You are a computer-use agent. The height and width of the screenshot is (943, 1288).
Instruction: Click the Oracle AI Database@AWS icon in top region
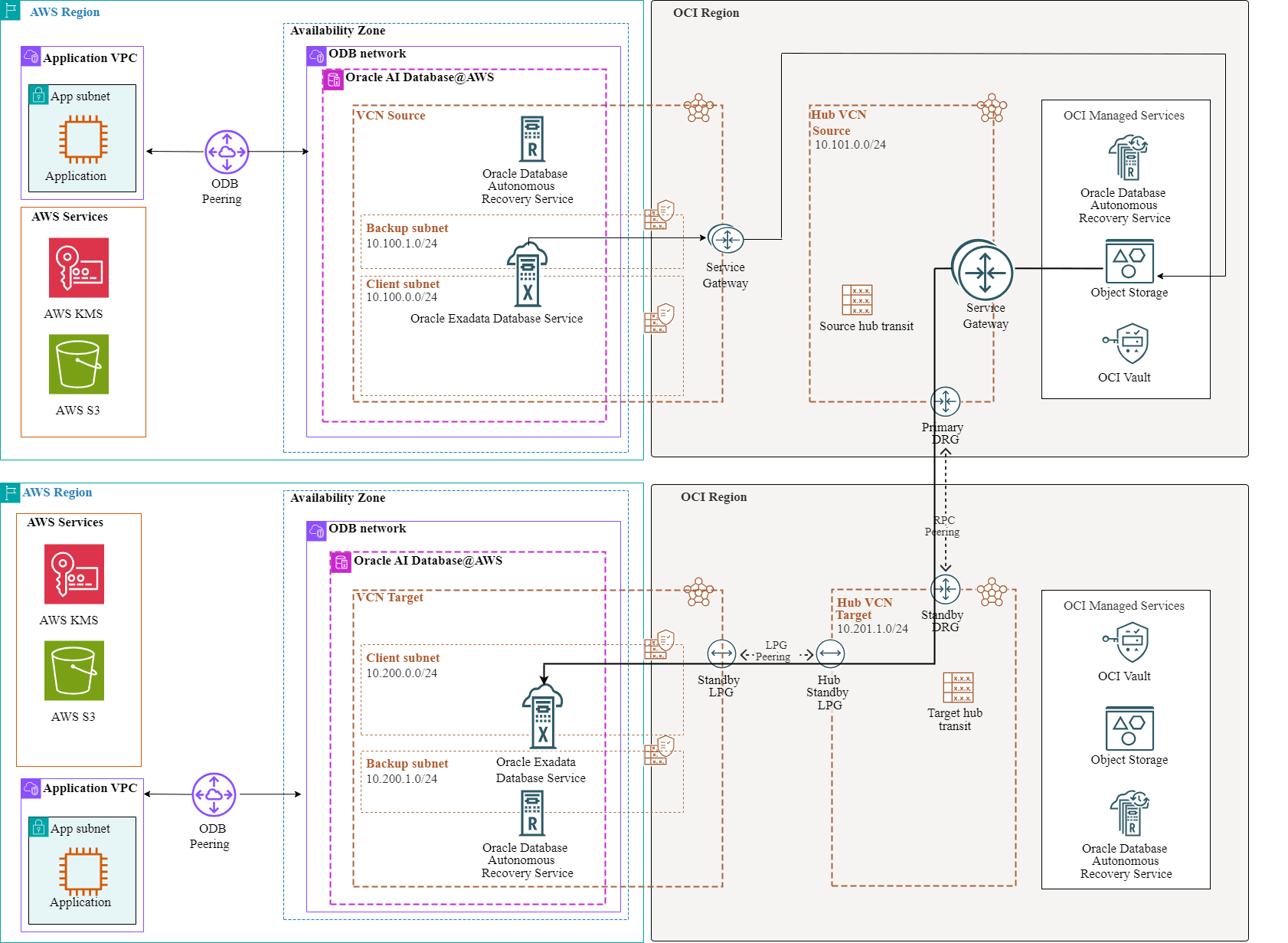pos(332,79)
